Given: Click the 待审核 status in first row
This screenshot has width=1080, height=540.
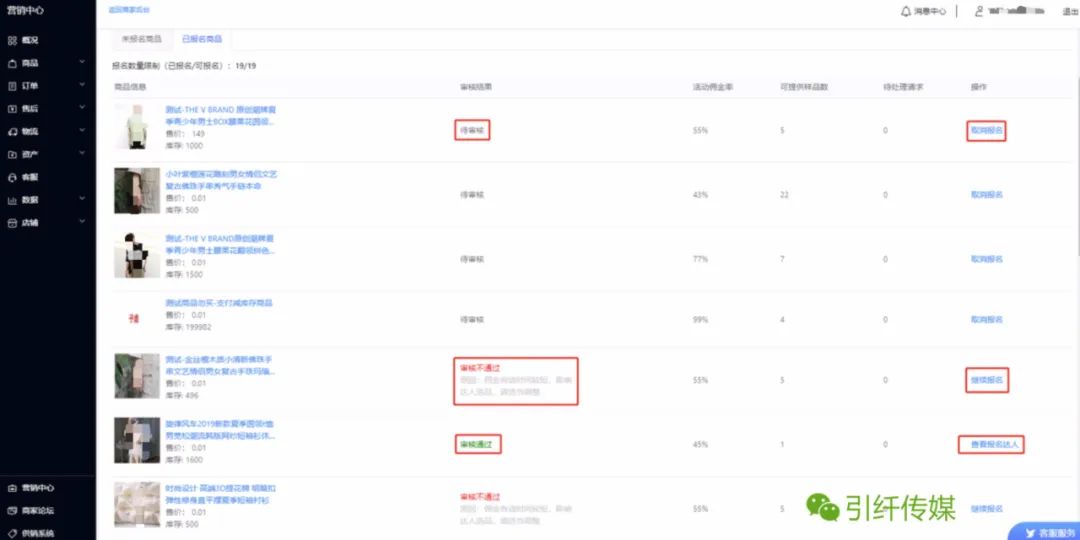Looking at the screenshot, I should coord(472,130).
